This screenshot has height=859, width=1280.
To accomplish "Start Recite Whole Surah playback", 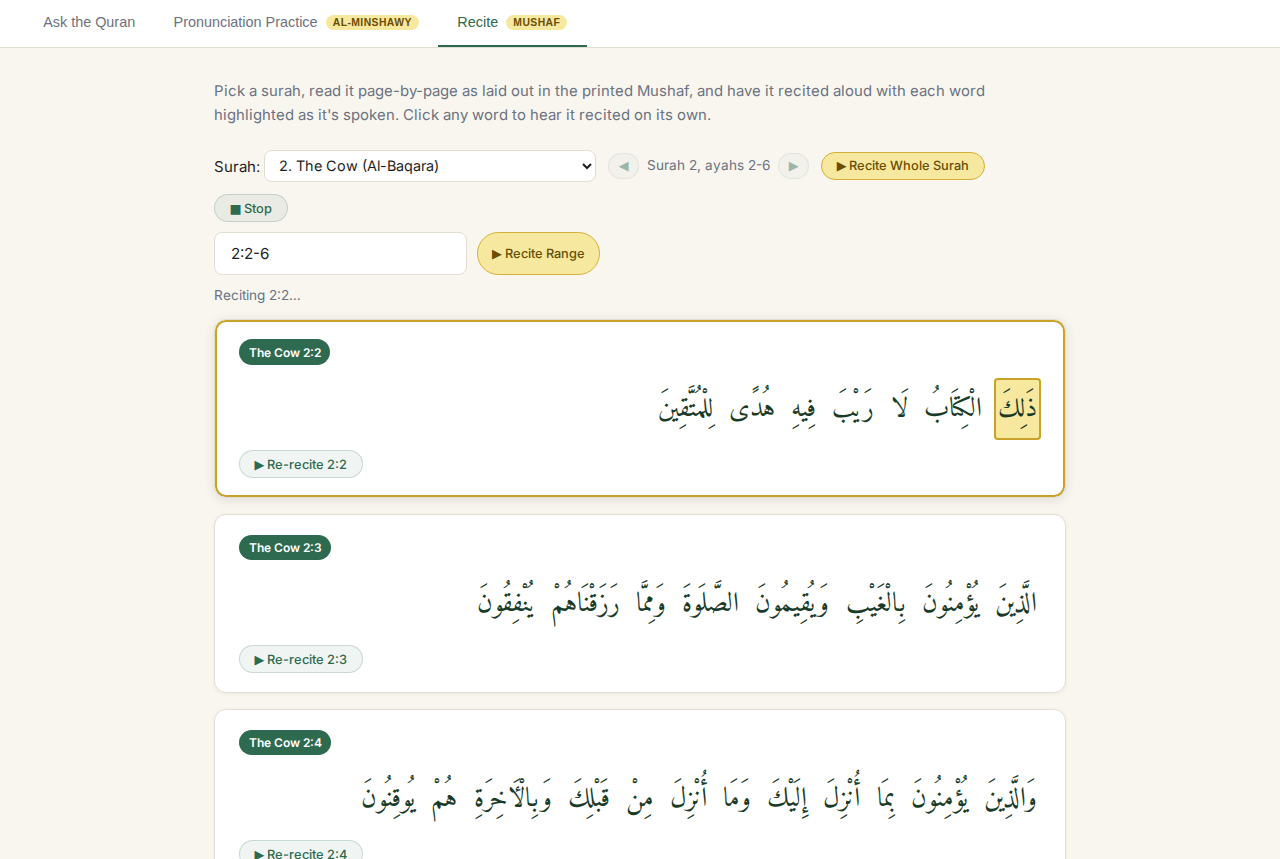I will (903, 166).
